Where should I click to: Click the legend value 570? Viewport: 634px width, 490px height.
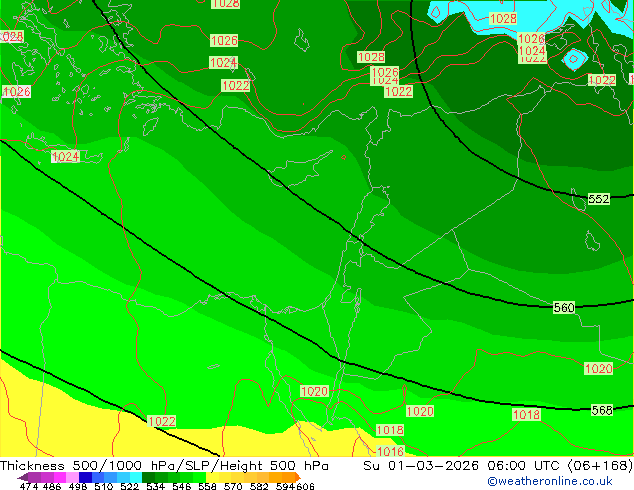pos(233,486)
